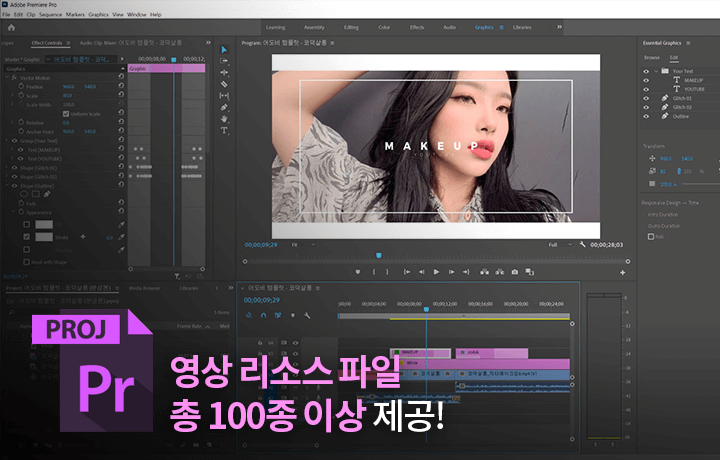
Task: Select the Selection arrow tool
Action: 224,50
